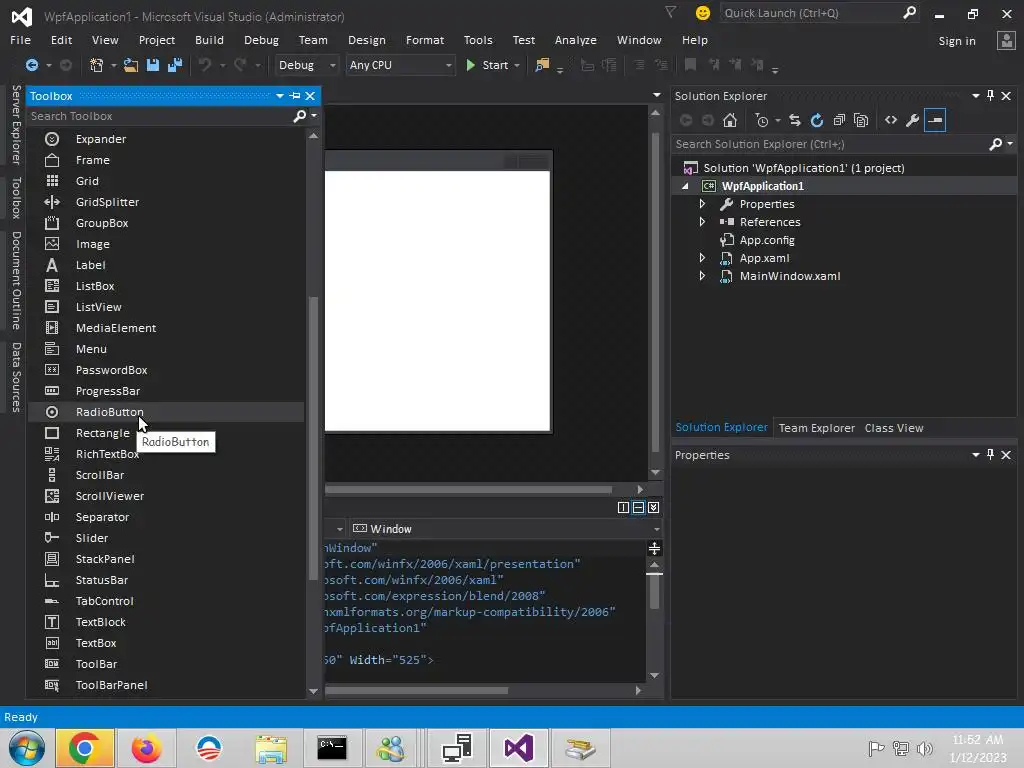Select App.config in Solution Explorer
Screen dimensions: 1024x768
coord(767,240)
